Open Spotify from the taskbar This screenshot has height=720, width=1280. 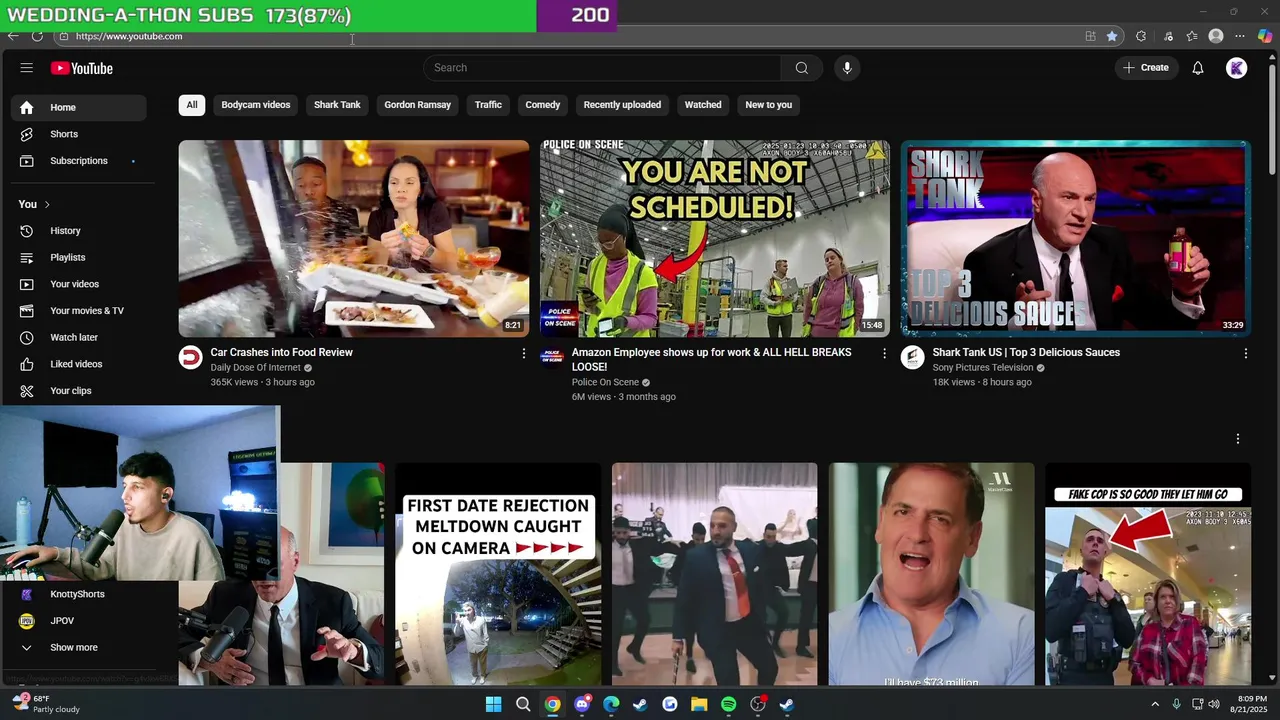pos(728,704)
